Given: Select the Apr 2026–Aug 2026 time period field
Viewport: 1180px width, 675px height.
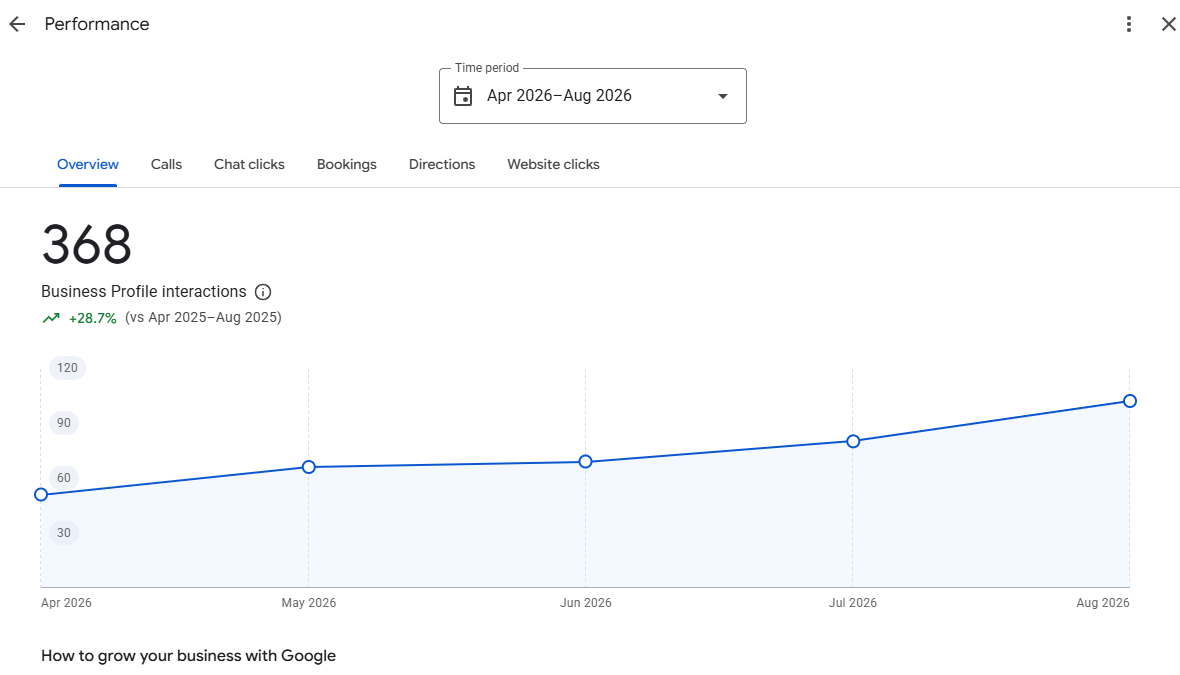Looking at the screenshot, I should pos(593,96).
